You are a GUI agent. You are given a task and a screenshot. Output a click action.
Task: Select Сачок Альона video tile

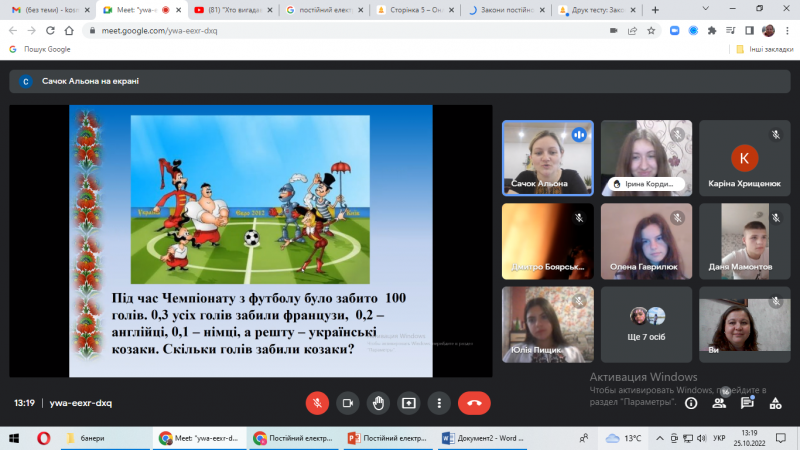[x=547, y=158]
